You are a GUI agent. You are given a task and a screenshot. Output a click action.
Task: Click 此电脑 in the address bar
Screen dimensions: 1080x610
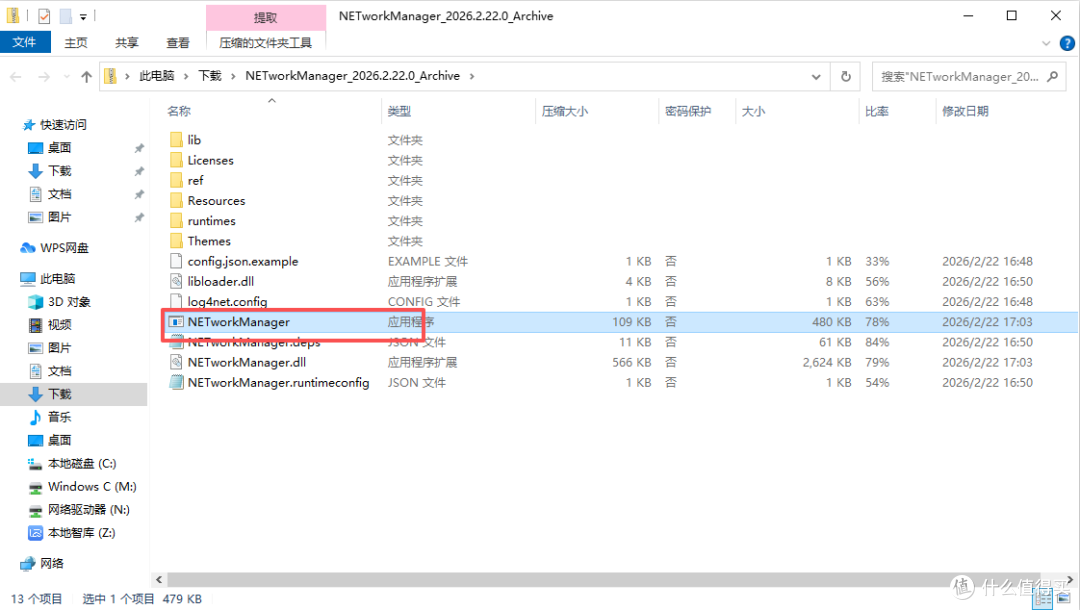tap(157, 76)
